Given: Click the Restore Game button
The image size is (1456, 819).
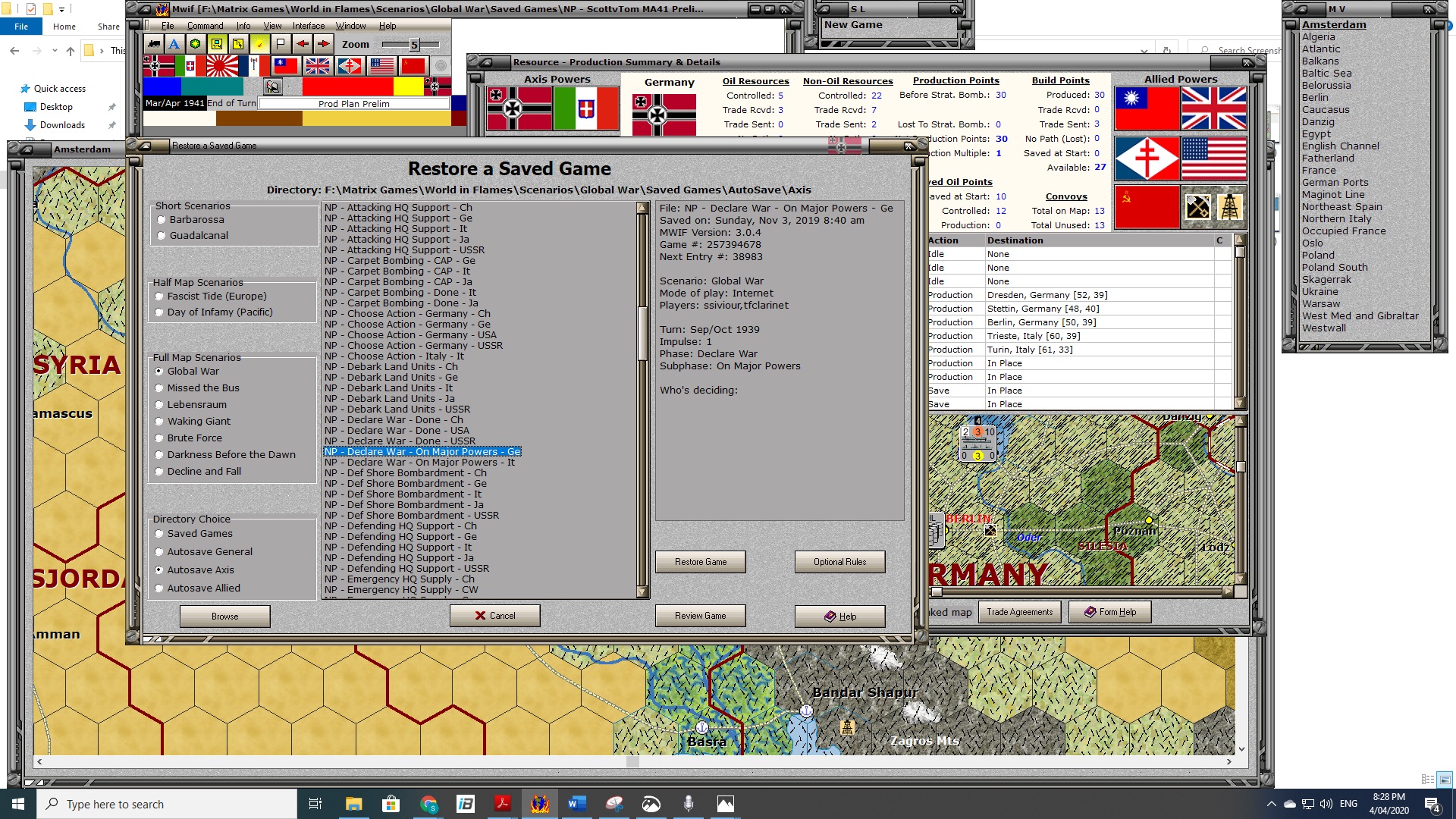Looking at the screenshot, I should (701, 562).
